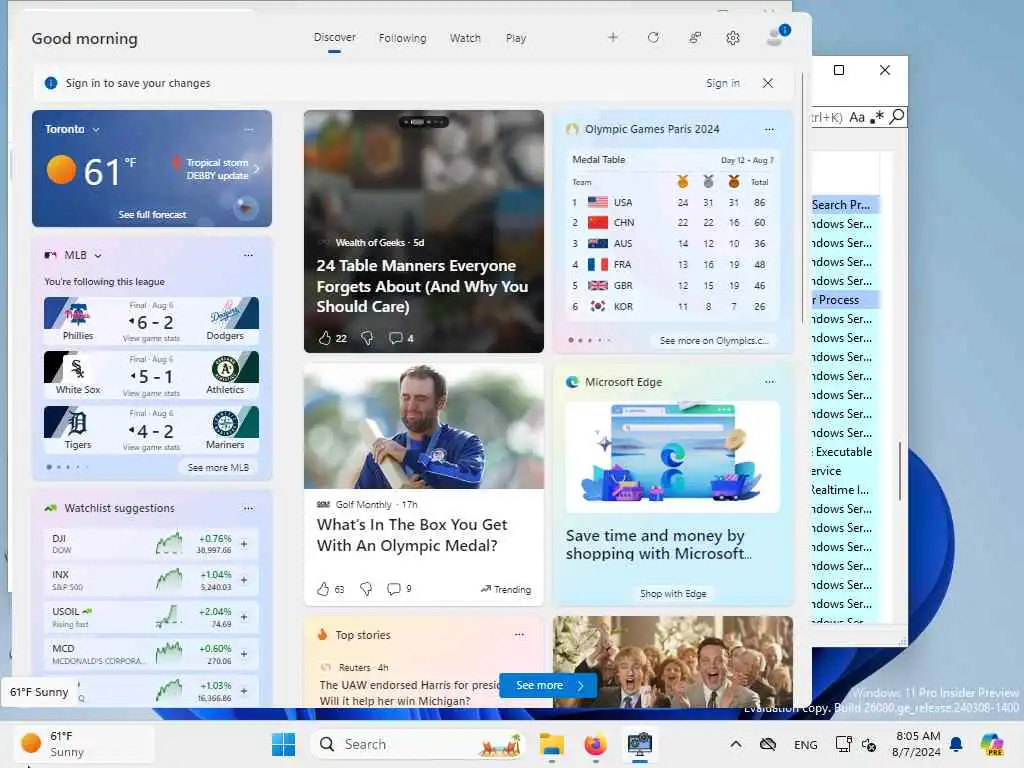Expand the Toronto location dropdown
Screen dimensions: 1024x768
[96, 129]
